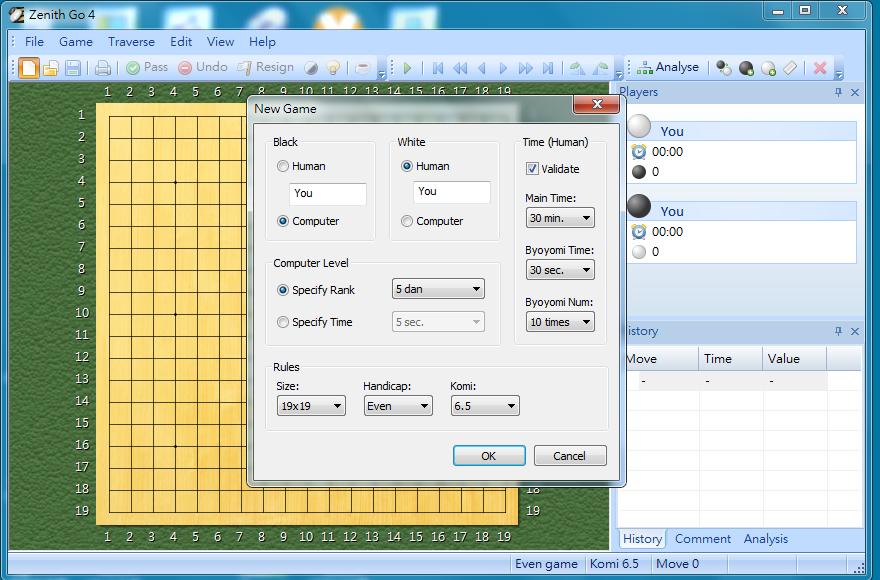This screenshot has width=880, height=580.
Task: Open the Help menu
Action: pos(262,42)
